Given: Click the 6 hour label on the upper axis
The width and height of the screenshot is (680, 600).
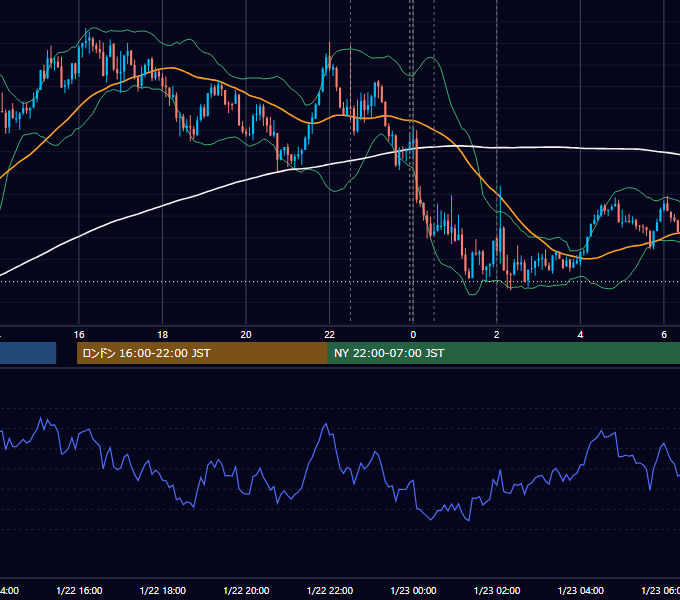Looking at the screenshot, I should (664, 335).
